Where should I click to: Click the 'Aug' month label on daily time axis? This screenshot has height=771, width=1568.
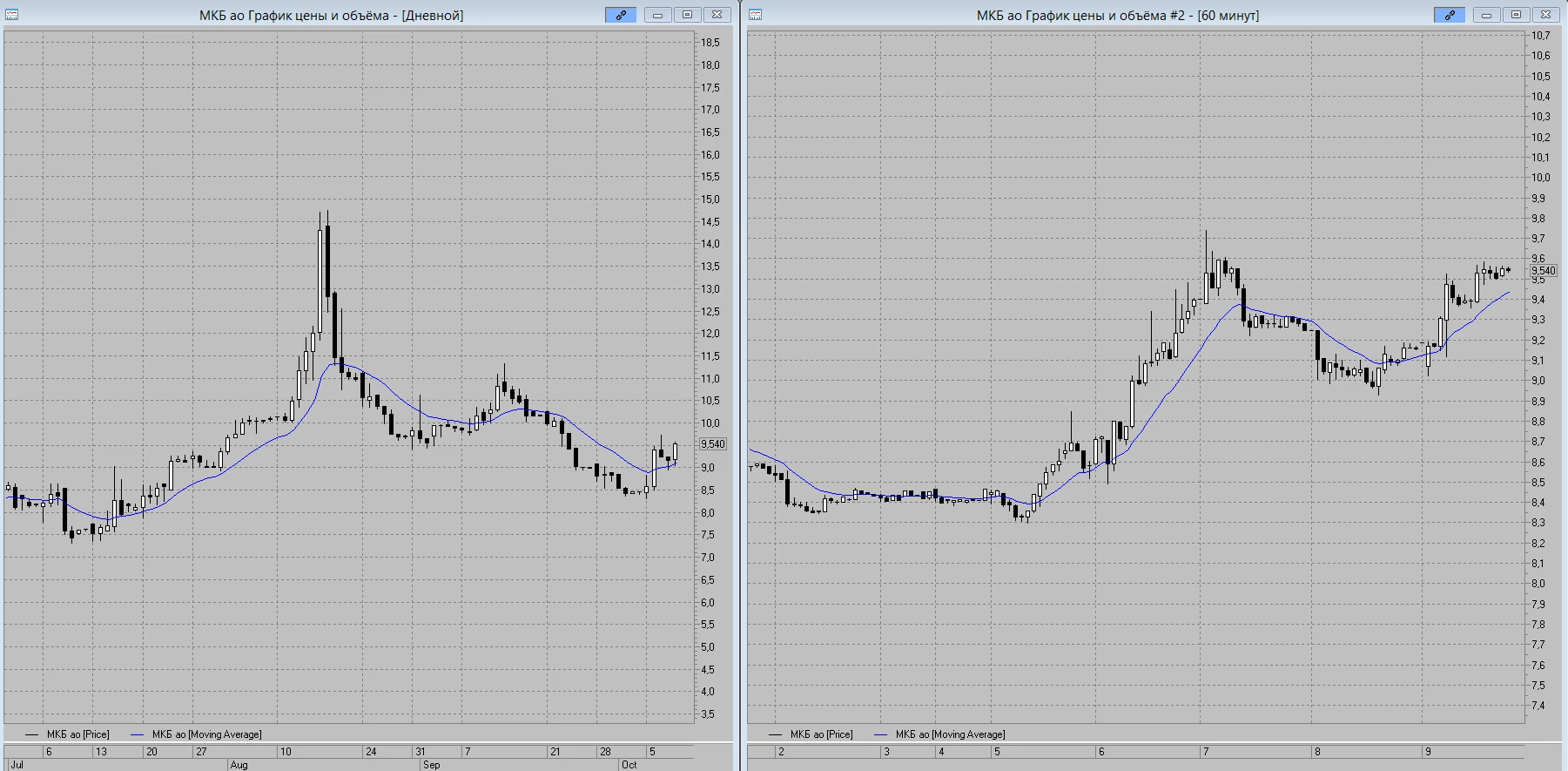239,765
